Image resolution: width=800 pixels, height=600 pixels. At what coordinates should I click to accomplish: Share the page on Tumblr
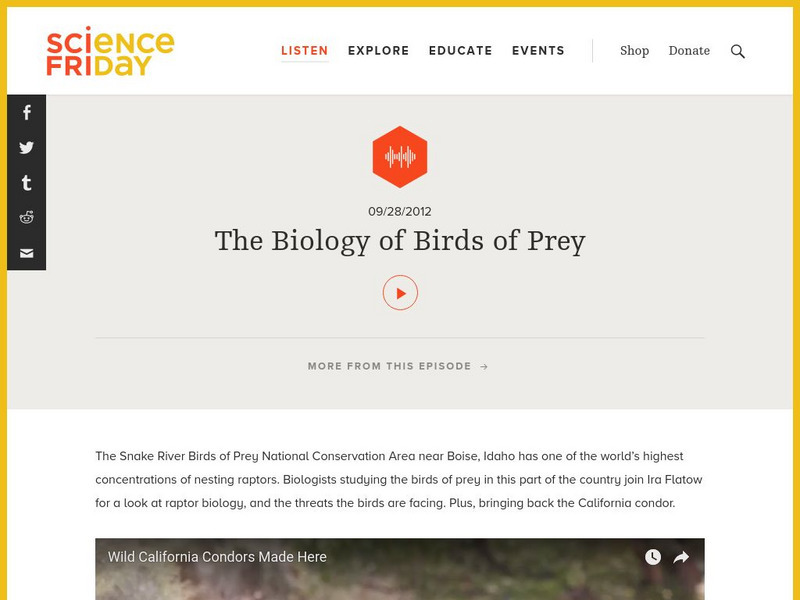pos(26,183)
